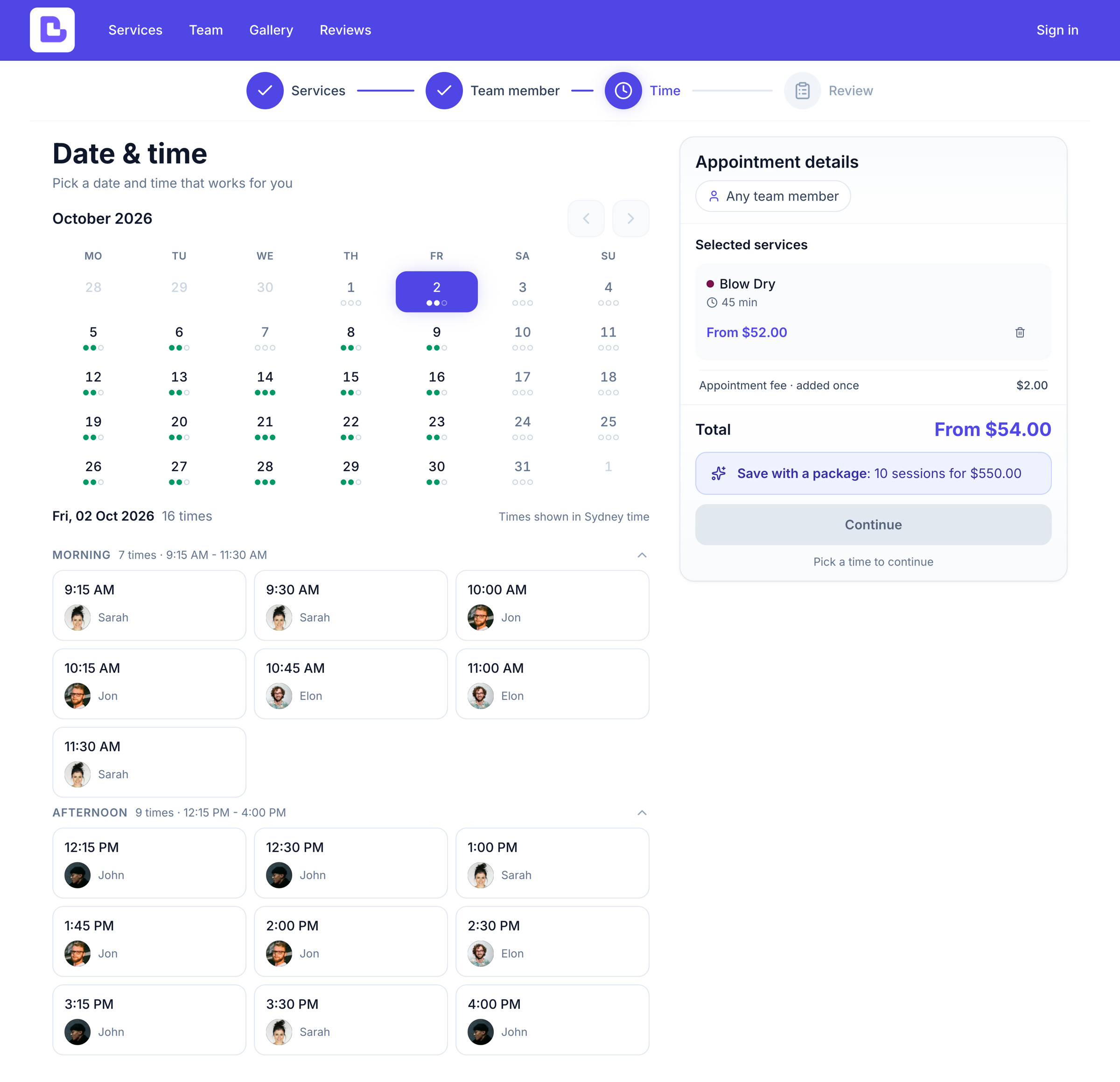Delete the Blow Dry service with trash icon
Screen dimensions: 1120x1082
tap(1019, 332)
